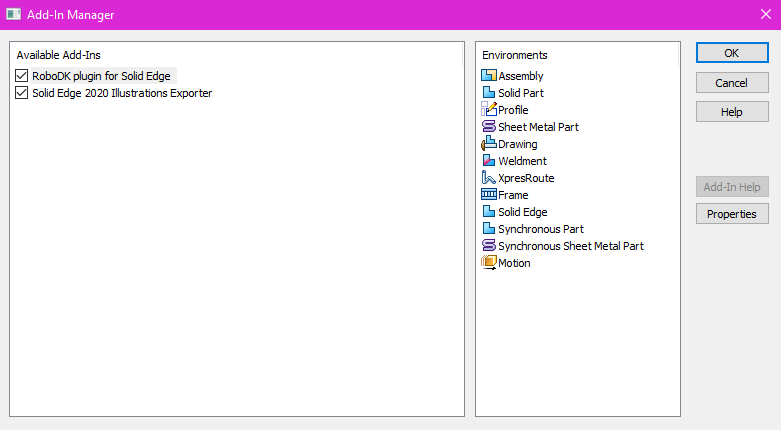Click the XpresRoute environment icon
Screen dimensions: 781x430
tap(489, 178)
